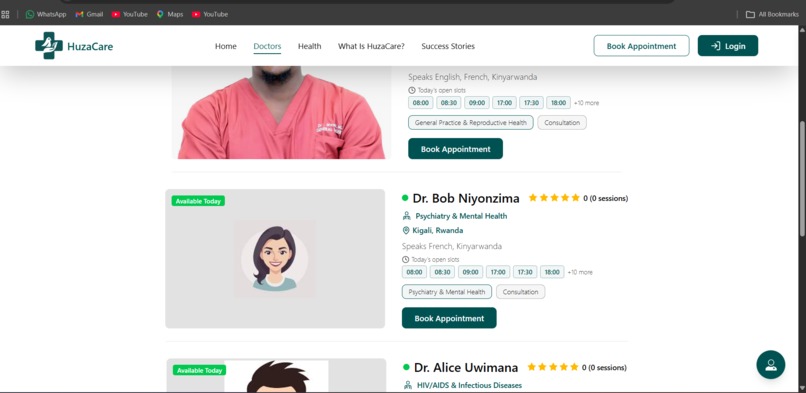Open the Psychiatry & Mental Health specialty link
The height and width of the screenshot is (393, 806).
tap(461, 216)
